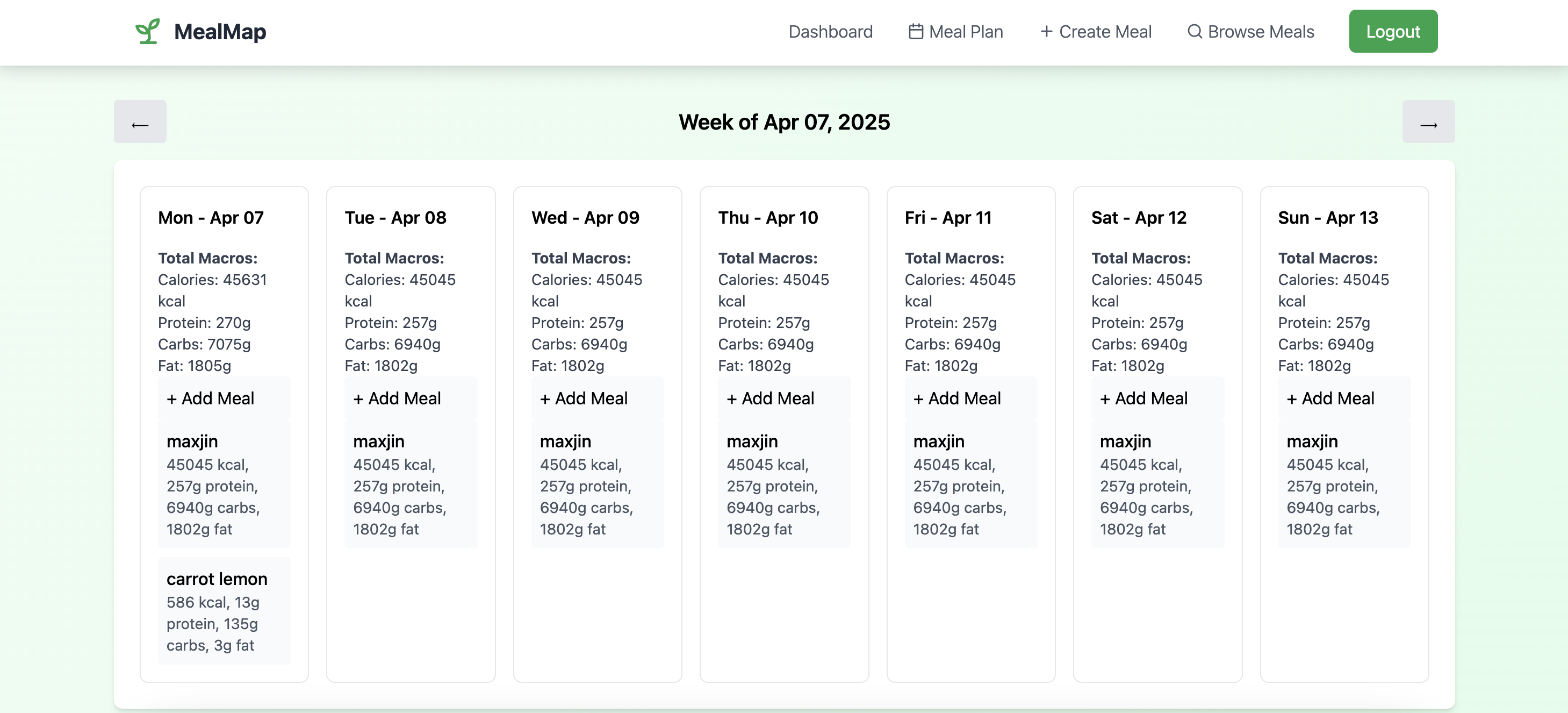Advance to next week with right arrow
The width and height of the screenshot is (1568, 713).
coord(1428,122)
